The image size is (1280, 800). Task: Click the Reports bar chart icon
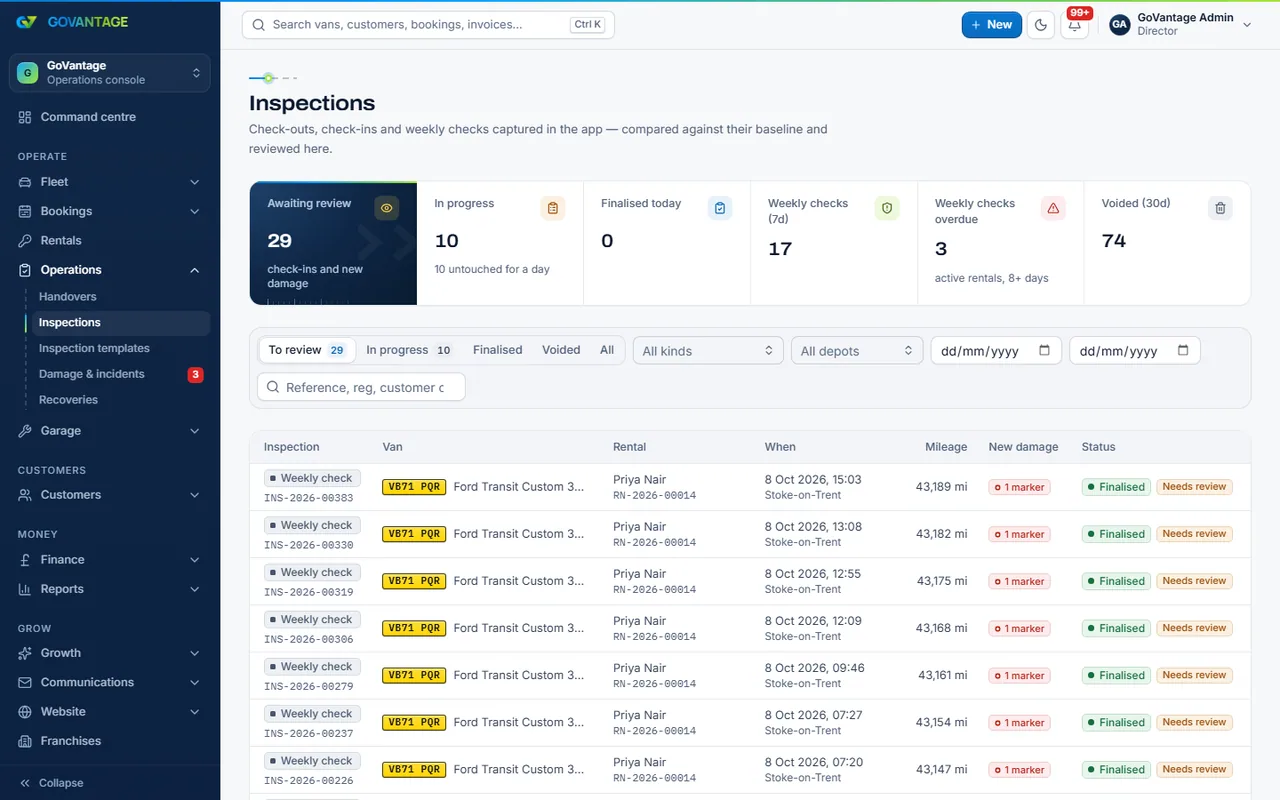pyautogui.click(x=25, y=589)
